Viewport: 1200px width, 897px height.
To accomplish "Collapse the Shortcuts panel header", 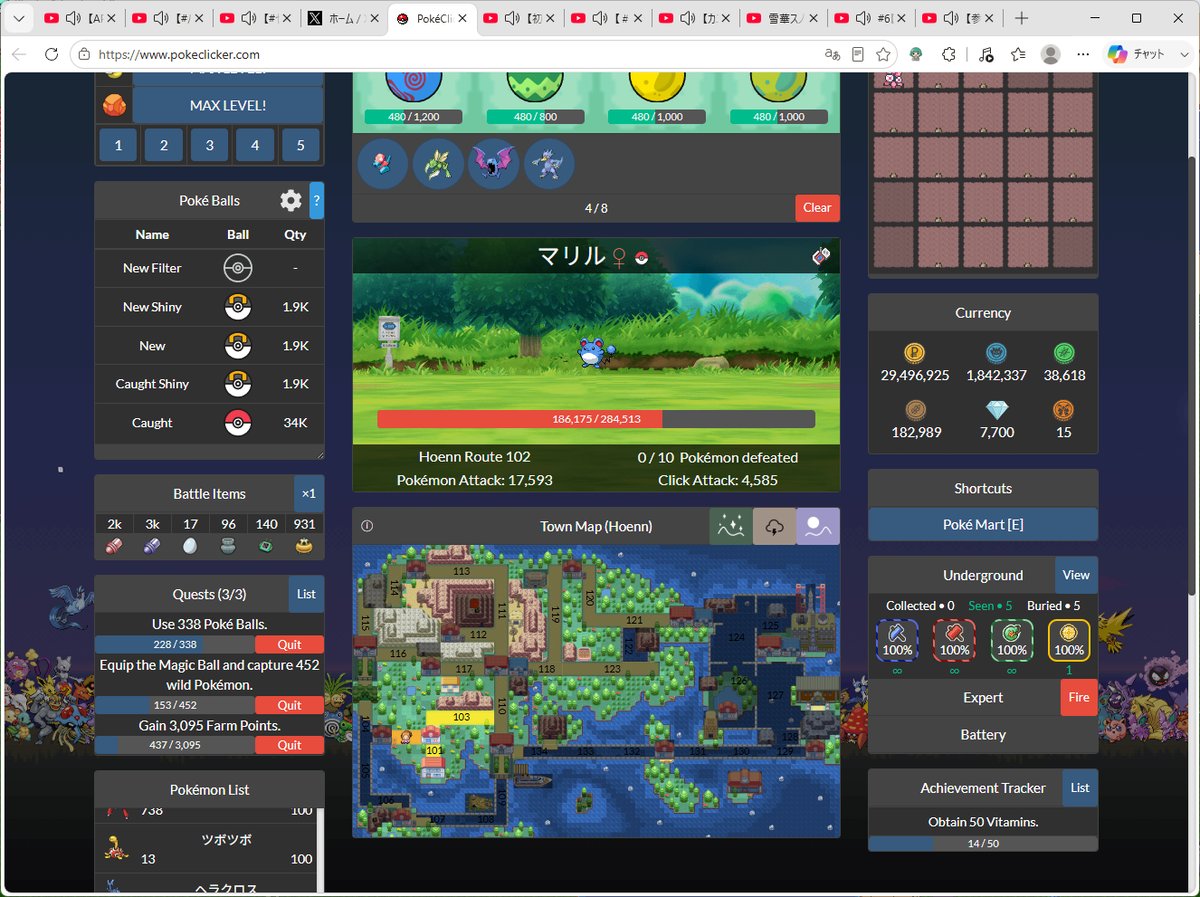I will pyautogui.click(x=983, y=488).
